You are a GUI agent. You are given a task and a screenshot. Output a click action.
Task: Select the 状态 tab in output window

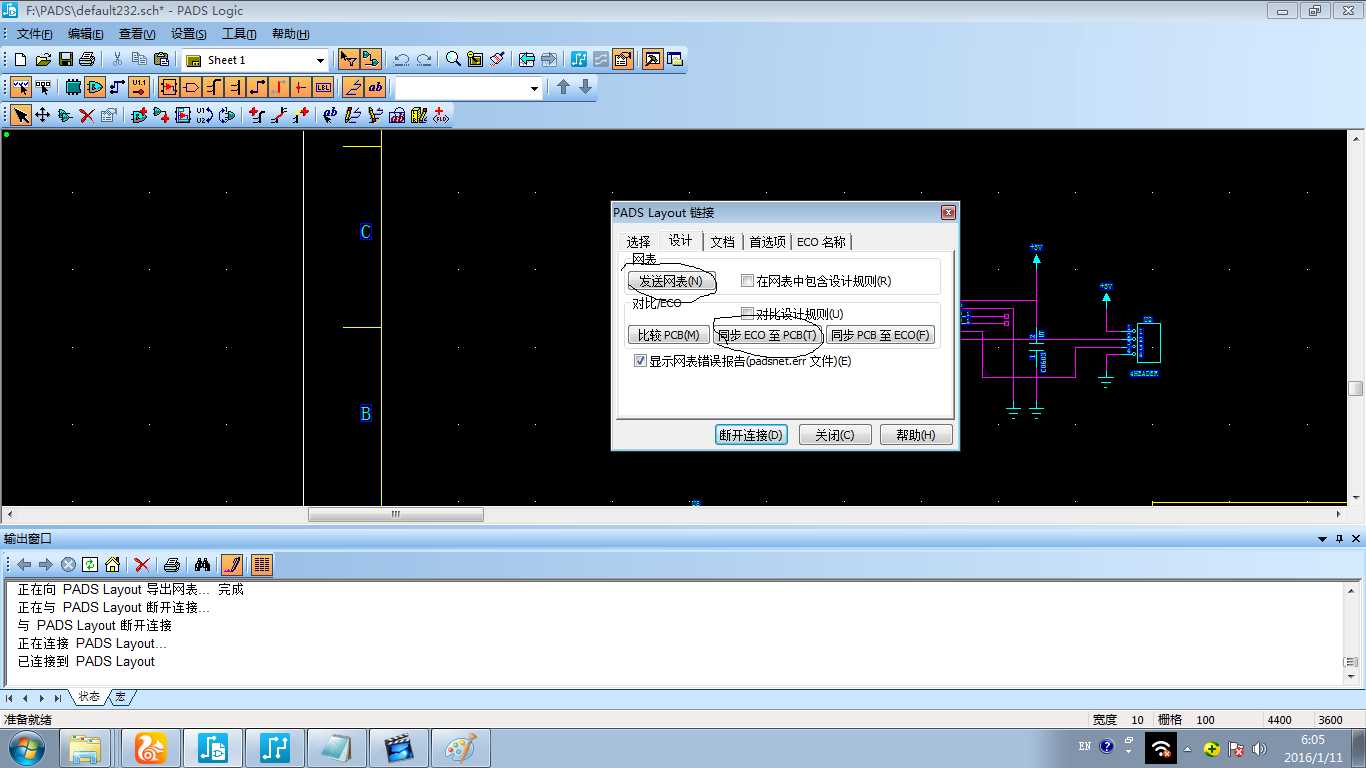point(89,697)
